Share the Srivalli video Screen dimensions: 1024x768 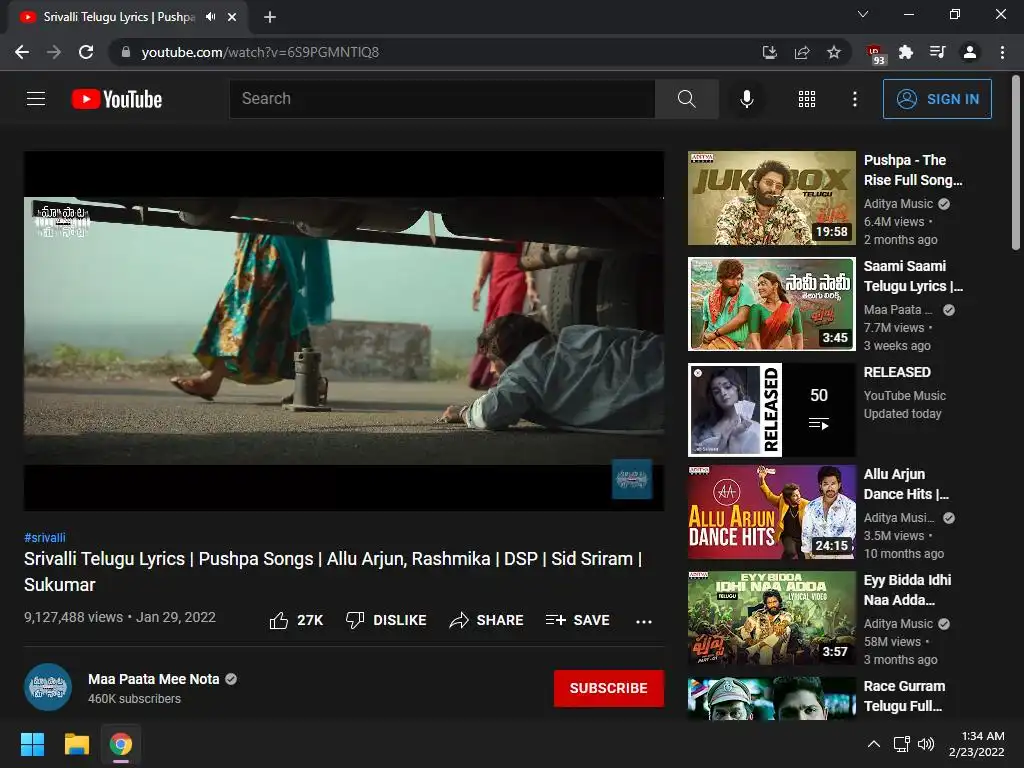[x=487, y=620]
